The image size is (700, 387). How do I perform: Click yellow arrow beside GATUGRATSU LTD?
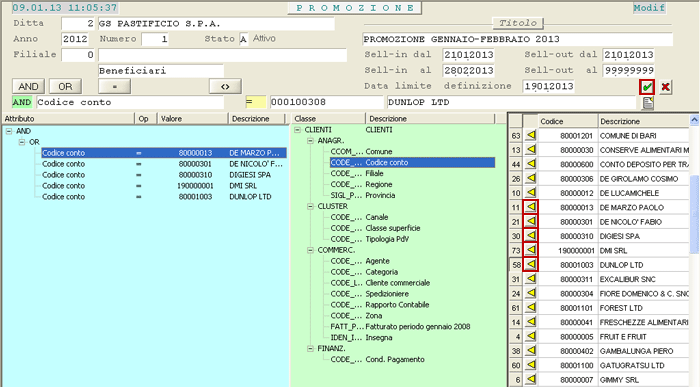click(530, 365)
